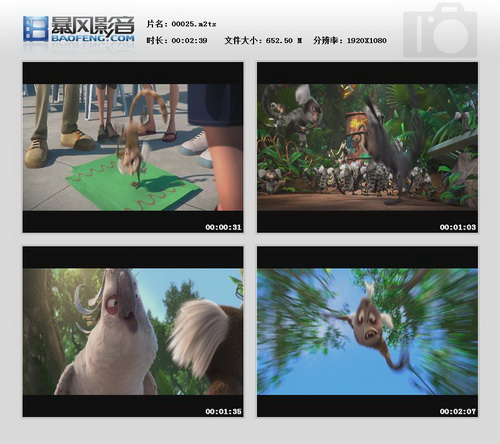Click the BAOFENG.COM logo text

pos(93,38)
